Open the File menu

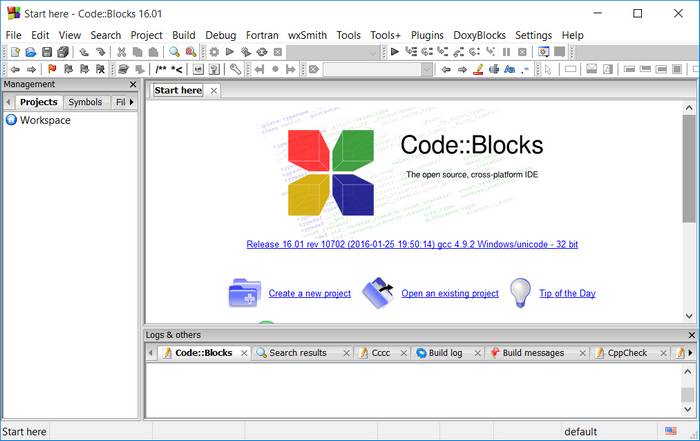click(x=13, y=35)
